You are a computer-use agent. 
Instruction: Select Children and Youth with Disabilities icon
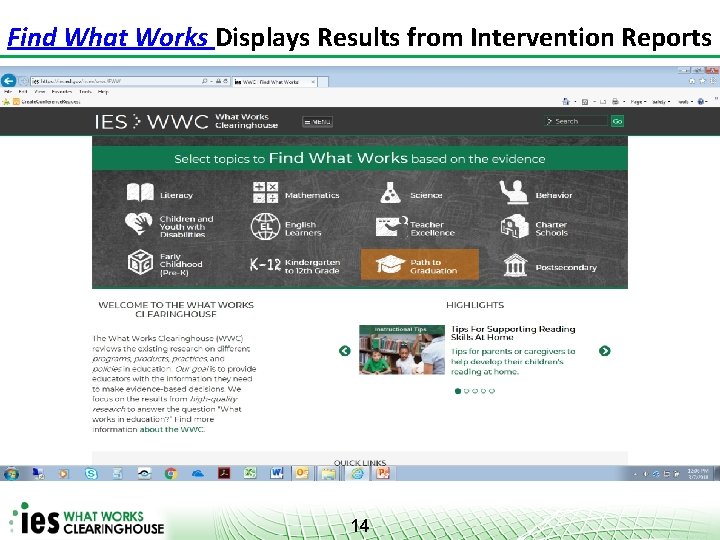tap(139, 224)
